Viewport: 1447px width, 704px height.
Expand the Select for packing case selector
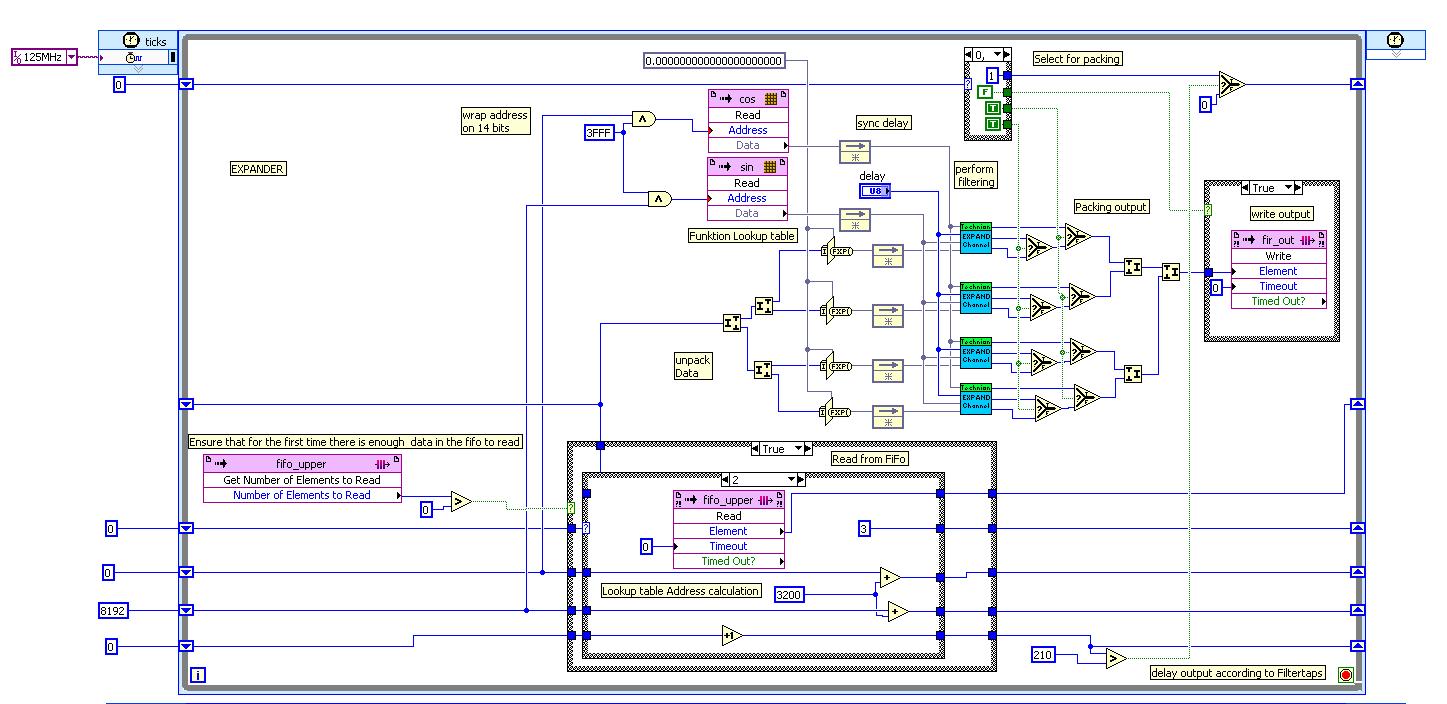(x=988, y=54)
